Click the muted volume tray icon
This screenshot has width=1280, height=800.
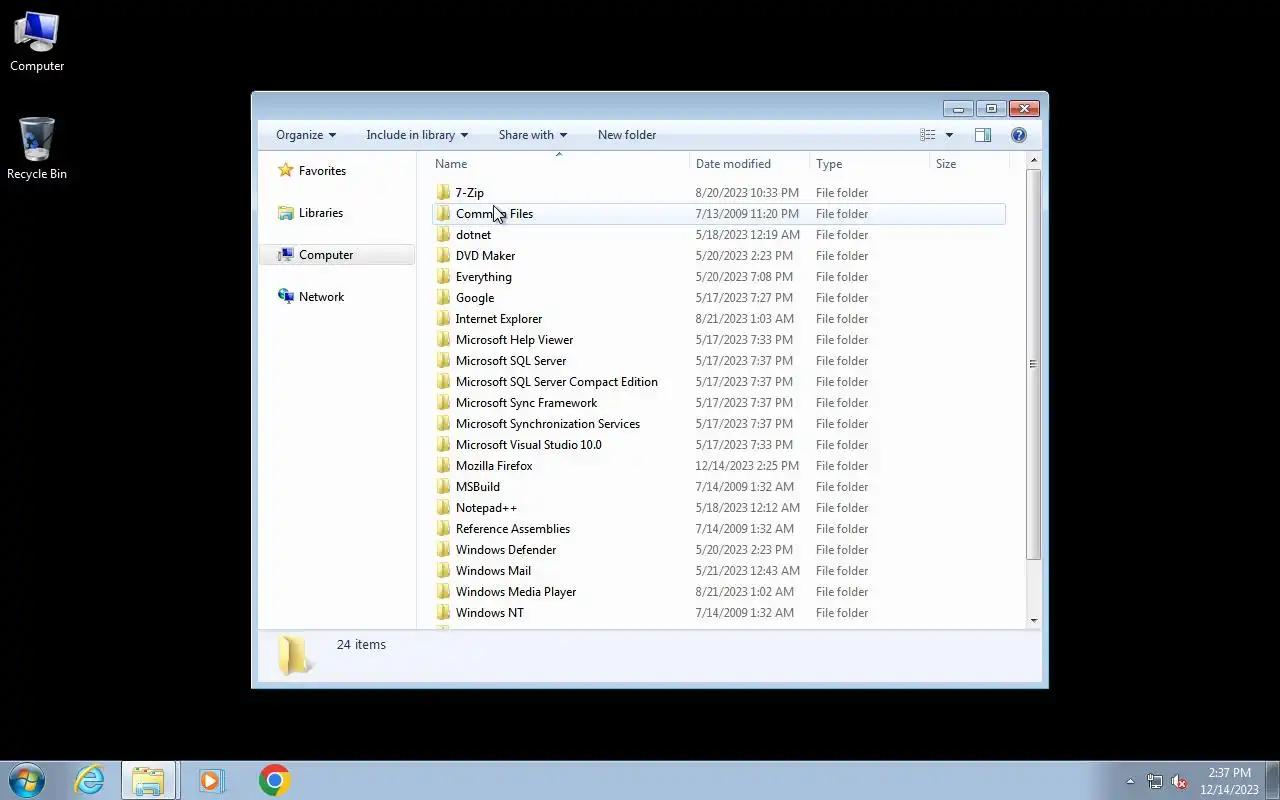(x=1179, y=781)
